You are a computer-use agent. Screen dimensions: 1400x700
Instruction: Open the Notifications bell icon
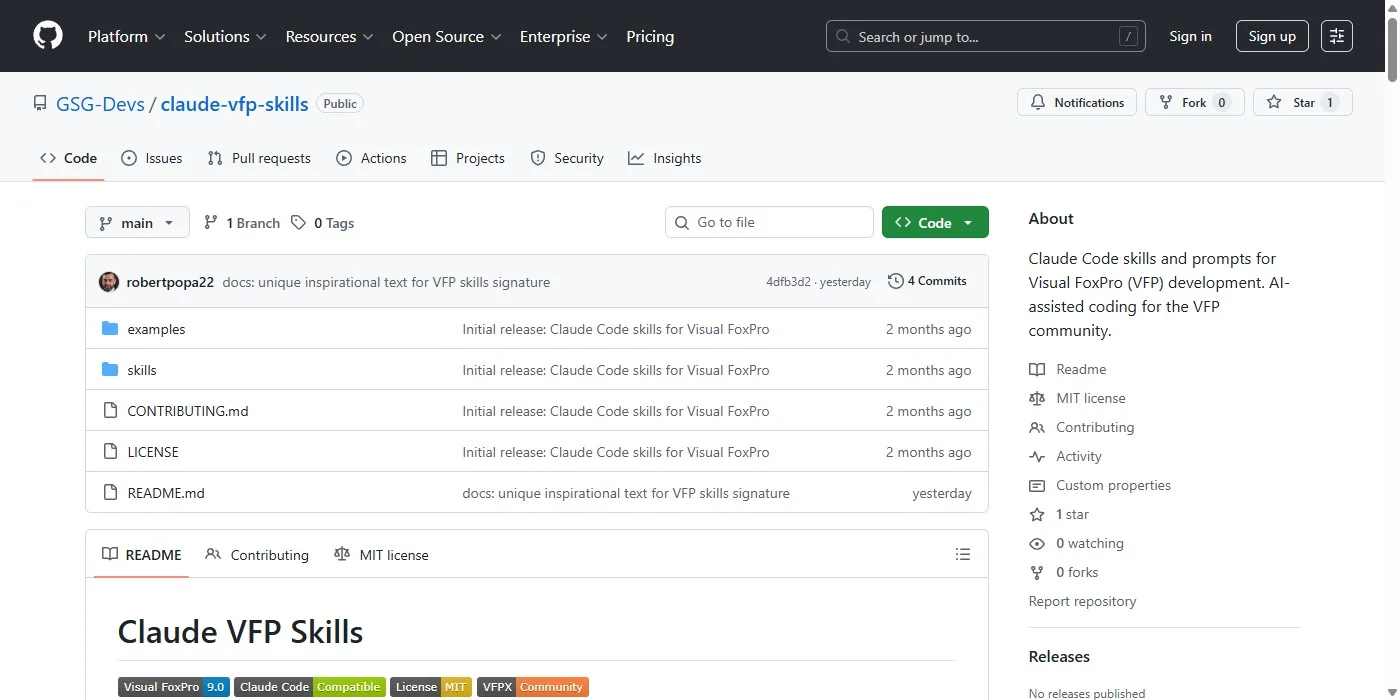pos(1038,101)
